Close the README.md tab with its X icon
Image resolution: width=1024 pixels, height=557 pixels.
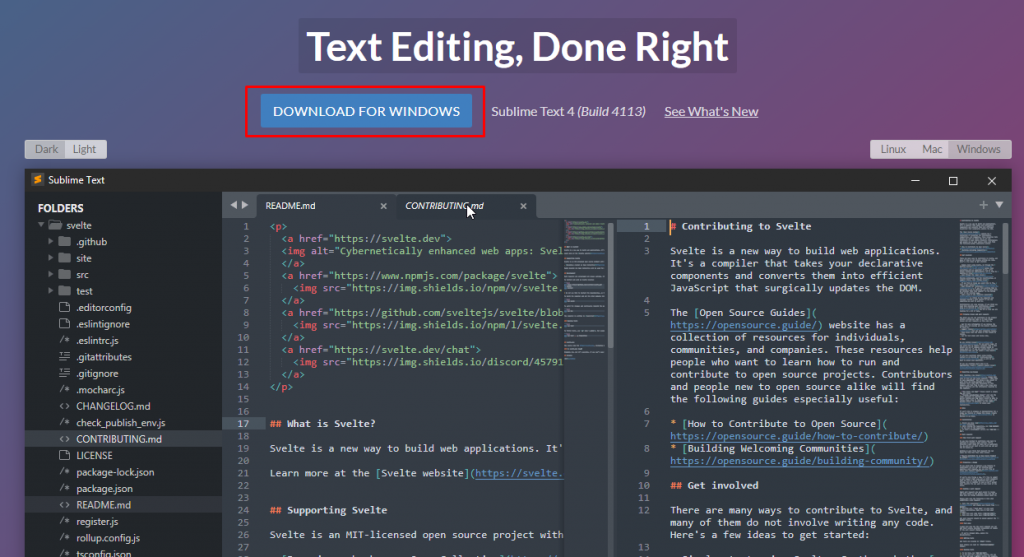pyautogui.click(x=383, y=206)
